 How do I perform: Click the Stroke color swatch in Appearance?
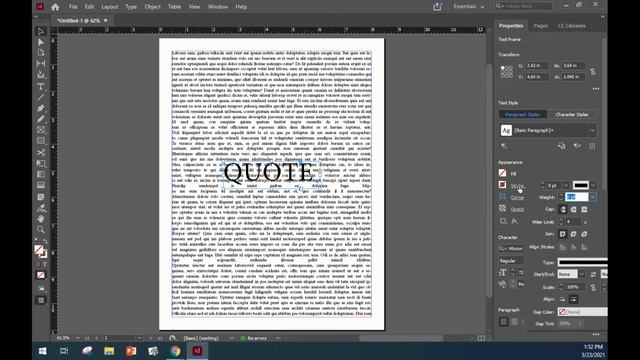click(502, 185)
